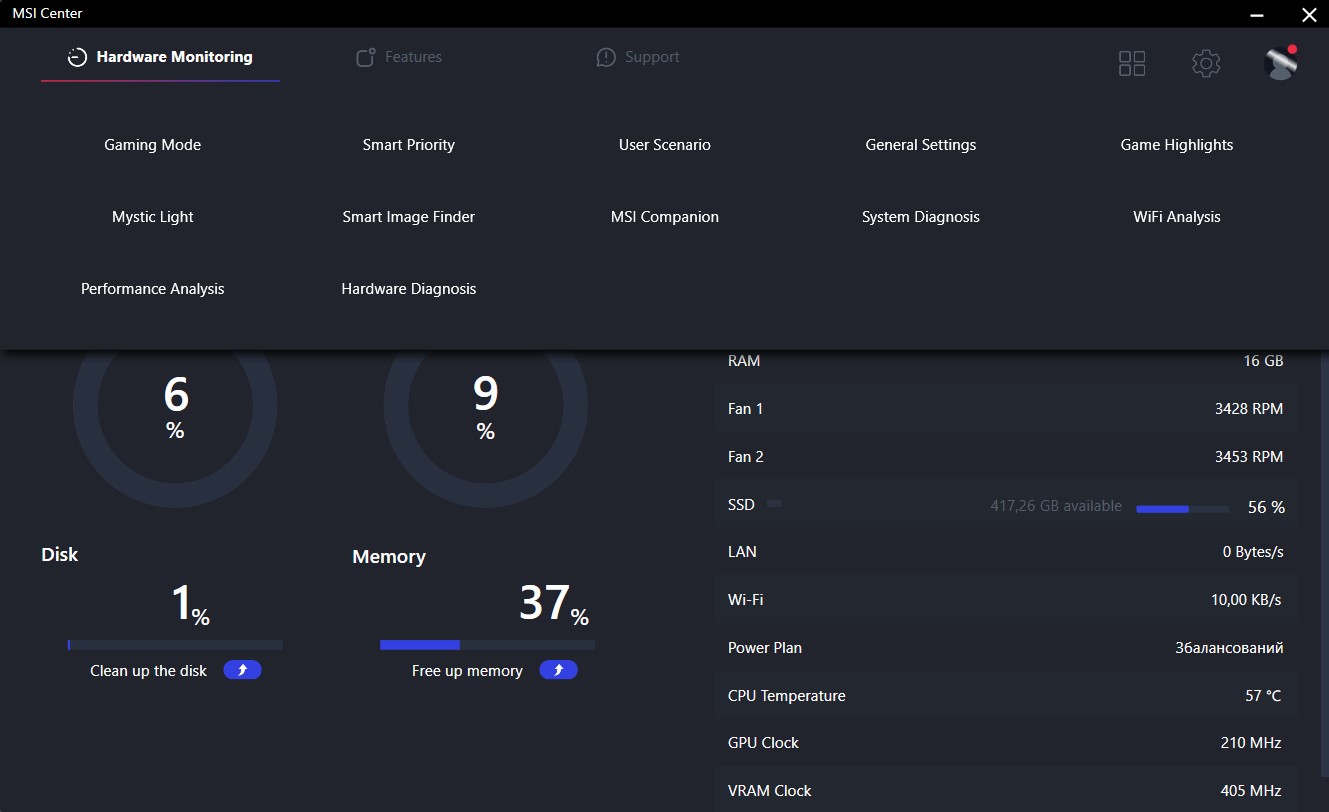
Task: Select Smart Priority from the features menu
Action: click(x=408, y=145)
